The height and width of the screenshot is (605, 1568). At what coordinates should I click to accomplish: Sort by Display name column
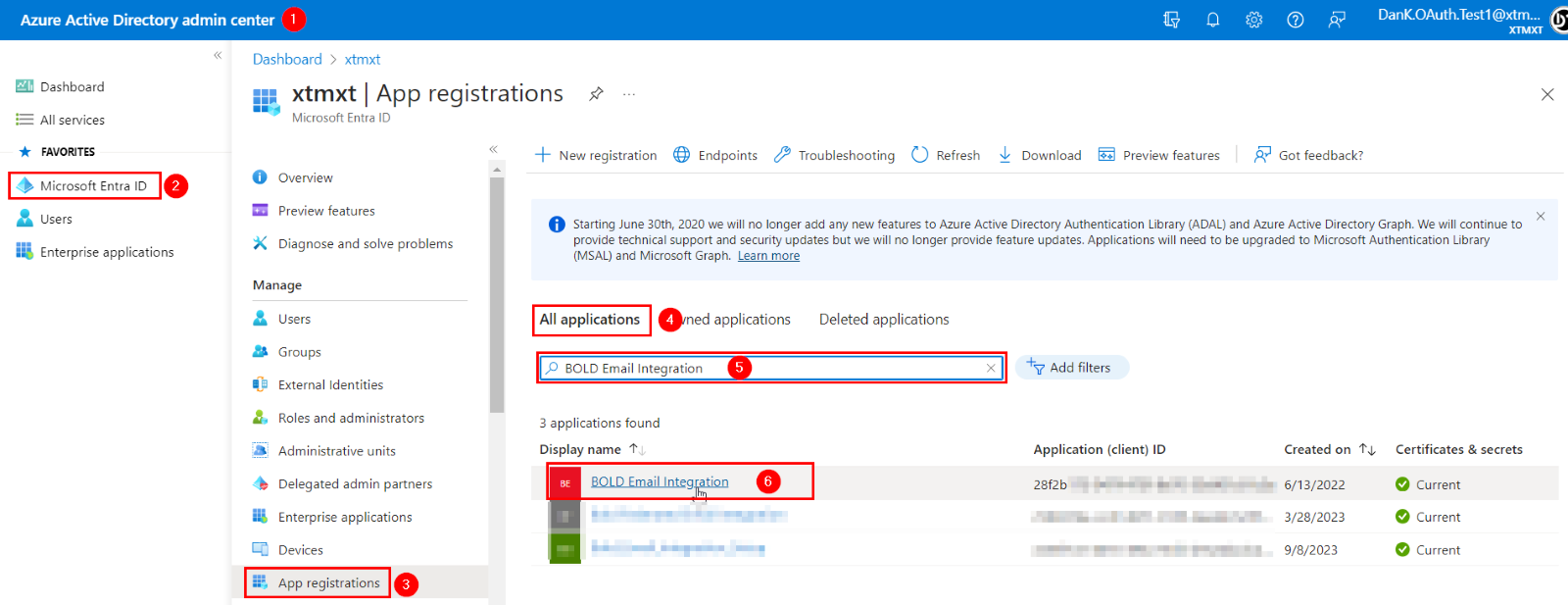point(592,449)
